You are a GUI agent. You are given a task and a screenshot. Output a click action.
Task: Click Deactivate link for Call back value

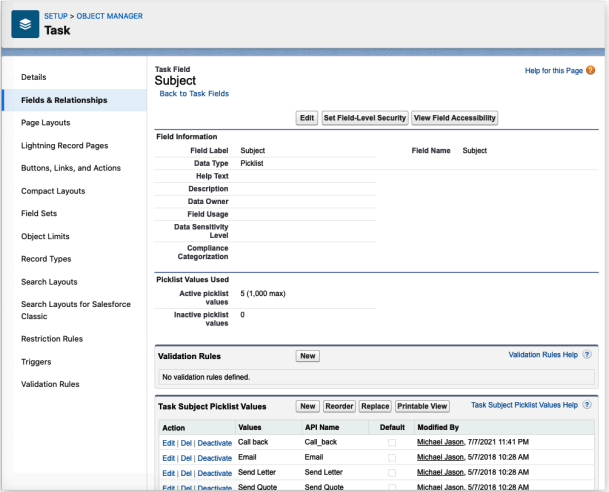pyautogui.click(x=214, y=443)
